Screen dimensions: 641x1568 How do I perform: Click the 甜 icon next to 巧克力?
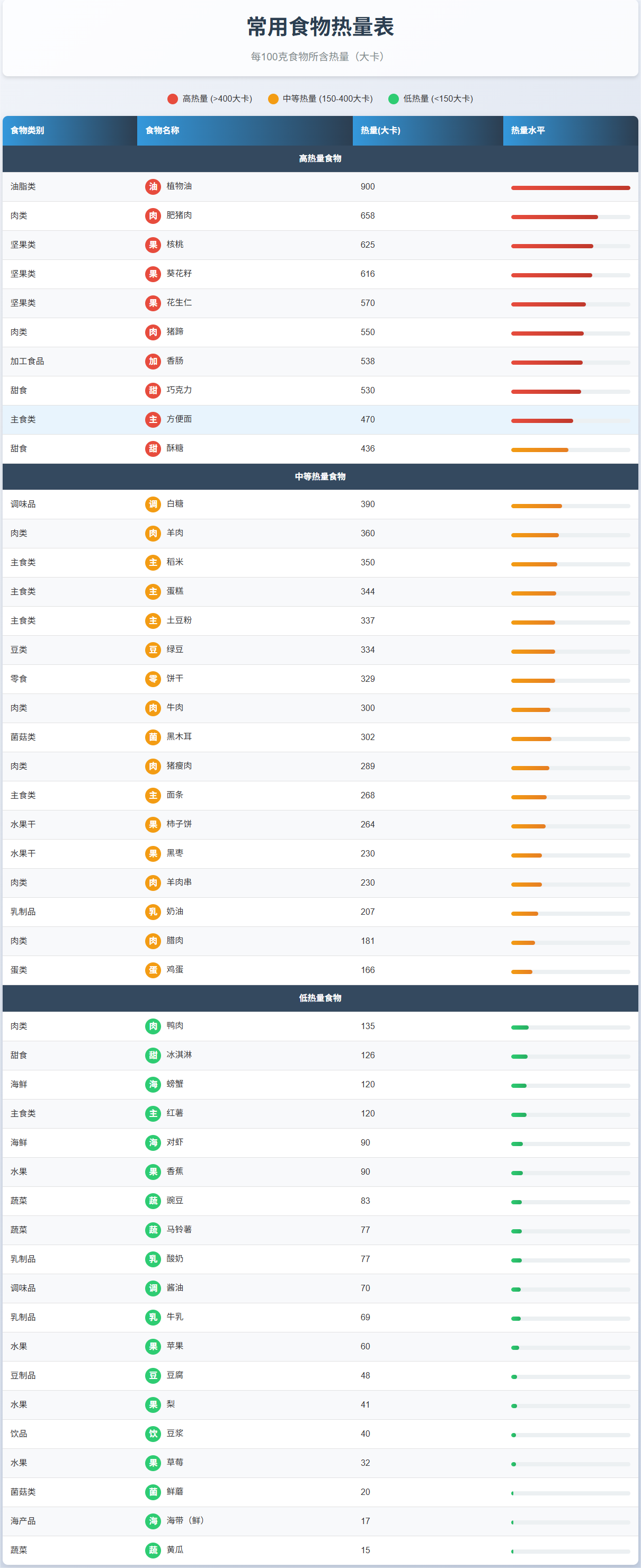[x=153, y=391]
